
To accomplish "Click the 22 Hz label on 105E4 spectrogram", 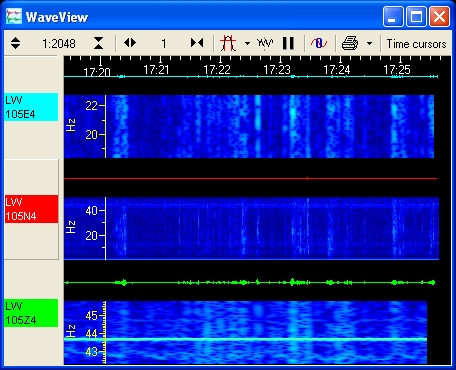I will point(91,106).
